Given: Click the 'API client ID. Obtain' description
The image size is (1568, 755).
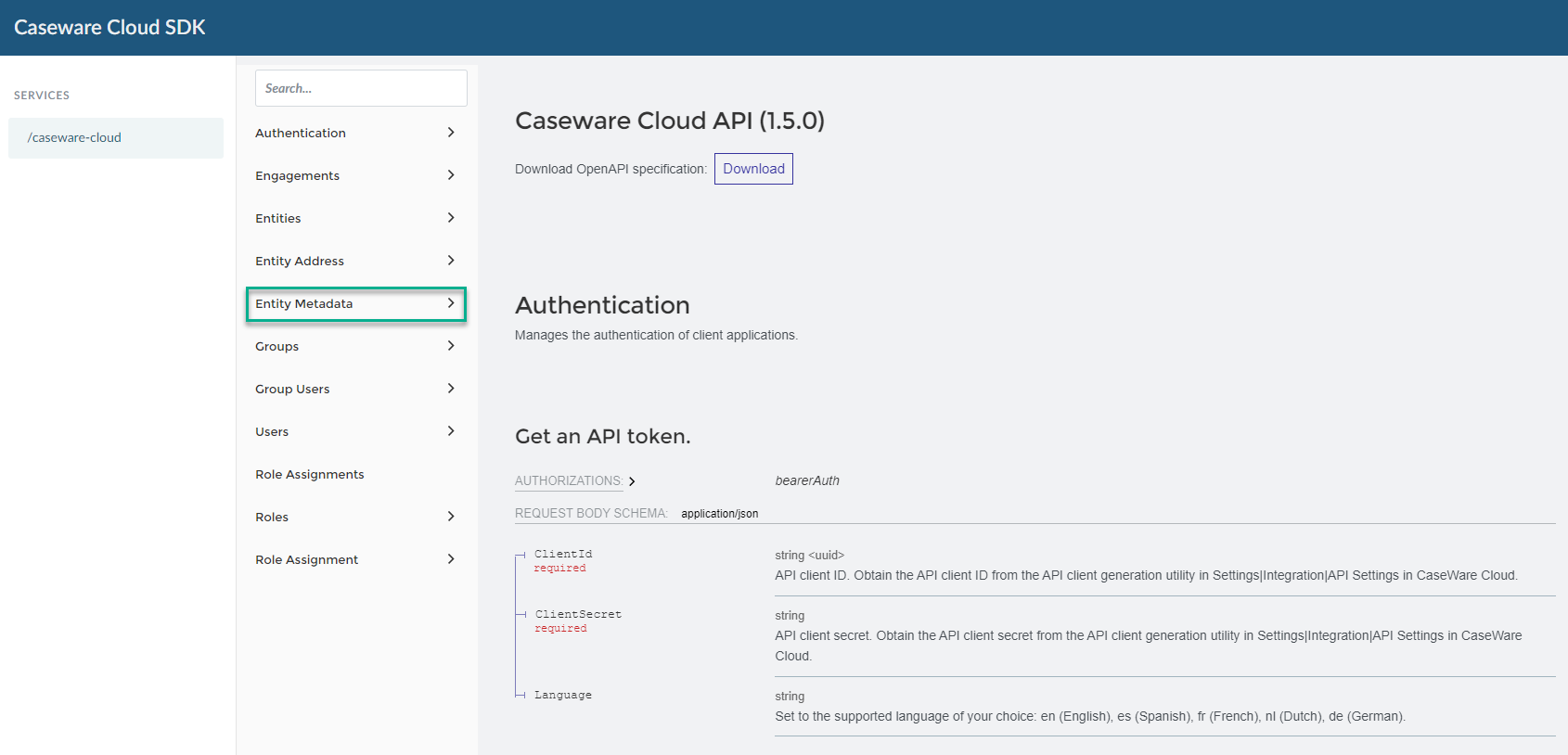Looking at the screenshot, I should click(x=1146, y=576).
